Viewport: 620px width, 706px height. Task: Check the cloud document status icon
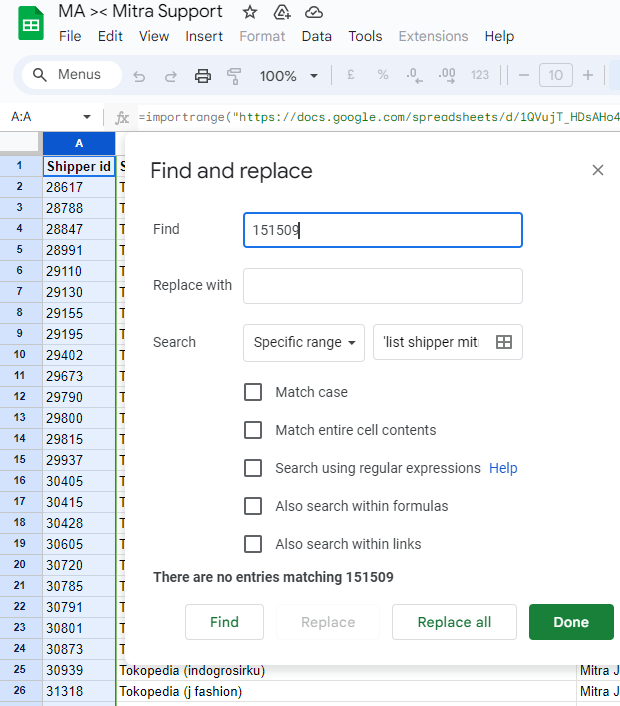coord(314,12)
